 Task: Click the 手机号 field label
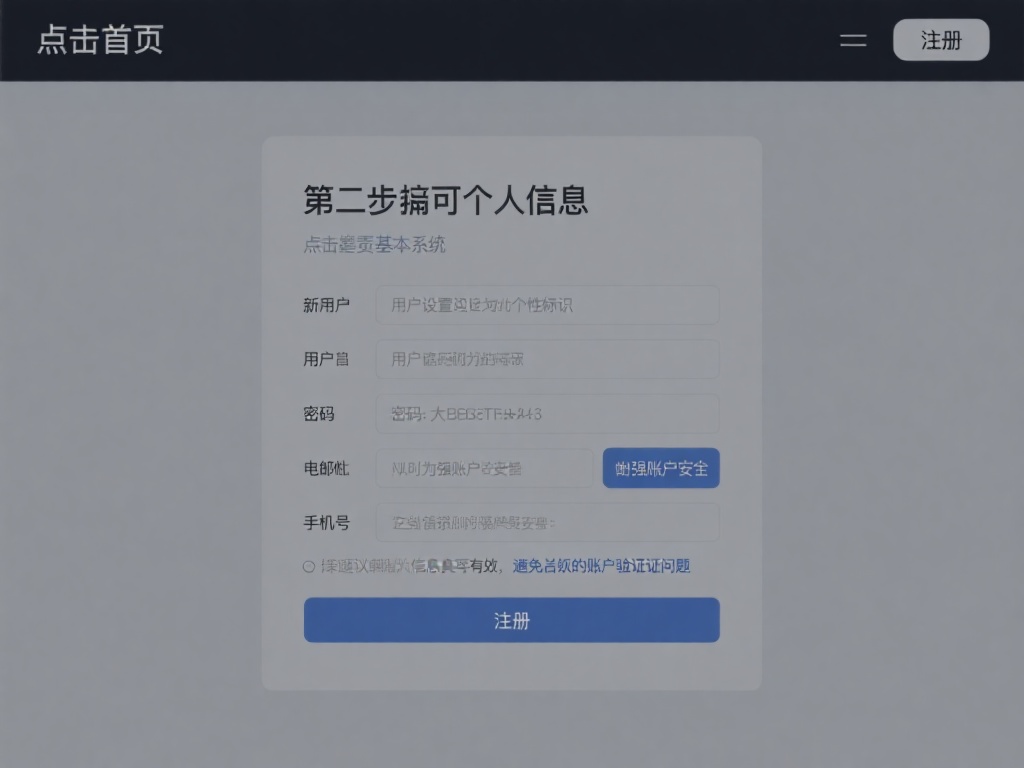coord(326,522)
